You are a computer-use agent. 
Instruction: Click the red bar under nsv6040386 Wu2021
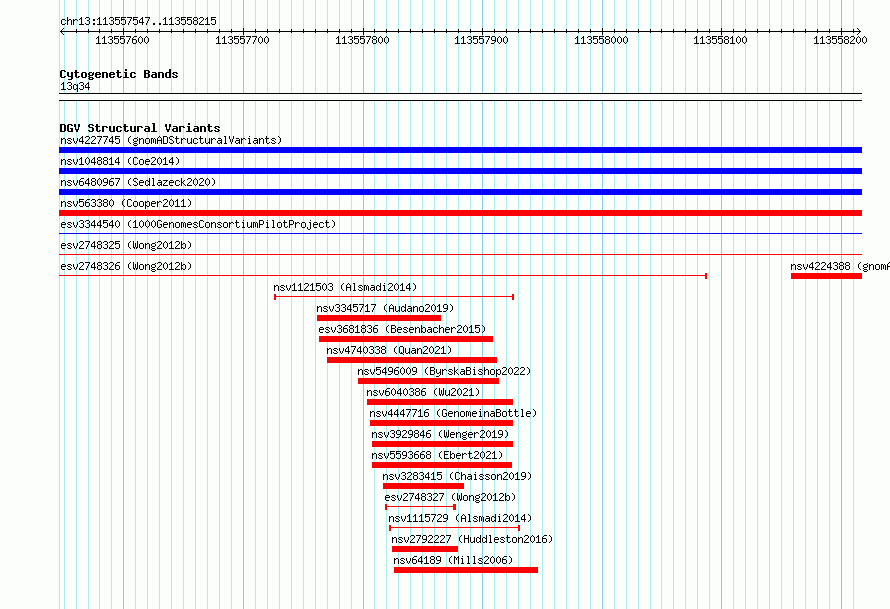coord(440,402)
